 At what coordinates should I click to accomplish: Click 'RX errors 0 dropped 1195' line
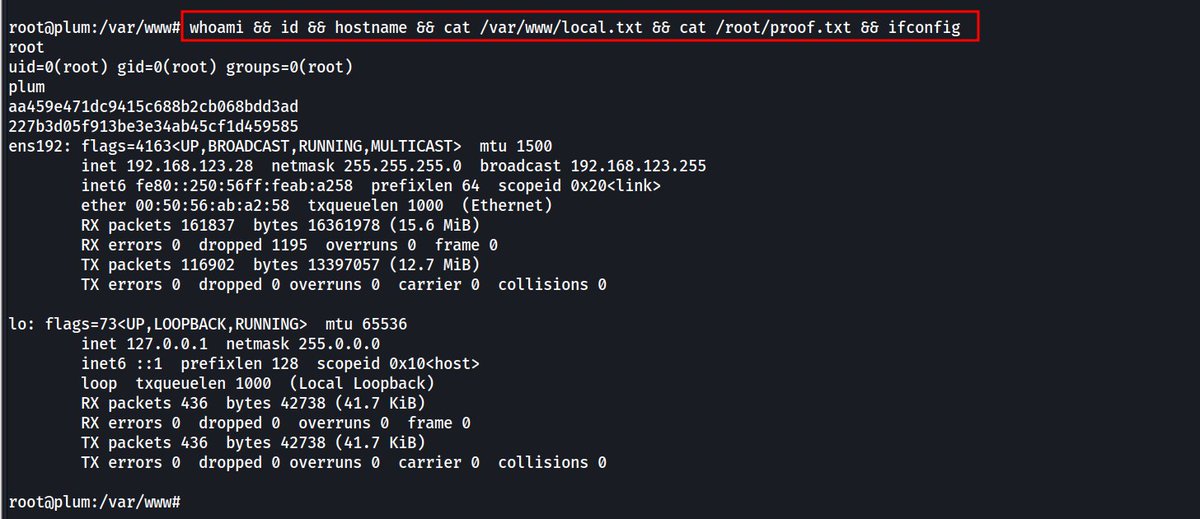point(290,245)
